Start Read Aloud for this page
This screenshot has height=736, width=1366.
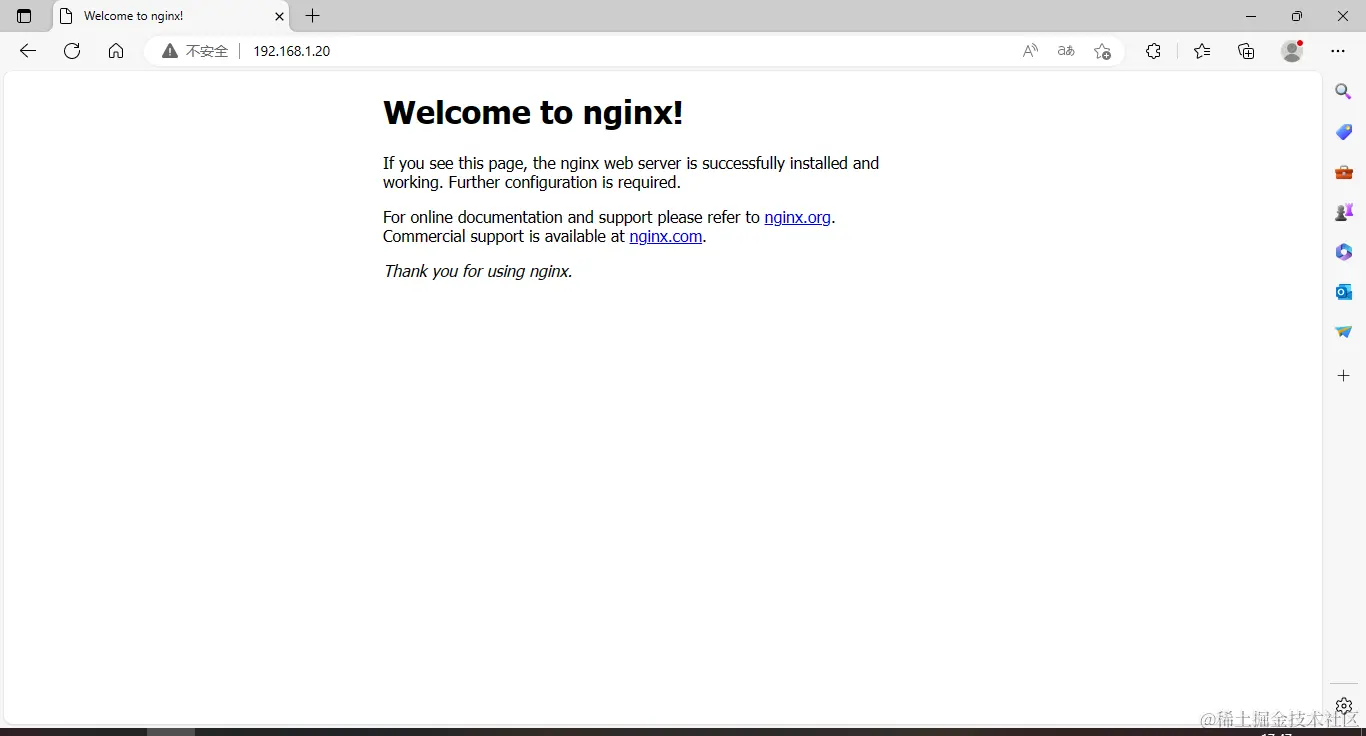[1030, 51]
